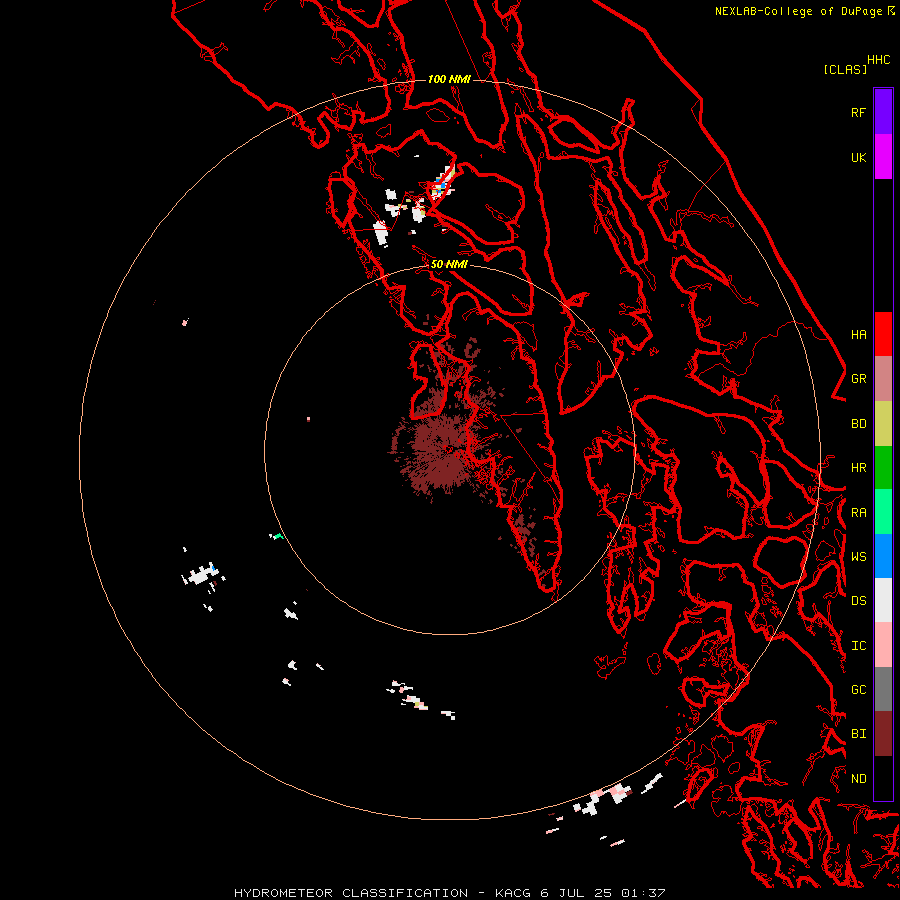Click the BD yellow legend color swatch
Image resolution: width=900 pixels, height=900 pixels.
(x=883, y=424)
